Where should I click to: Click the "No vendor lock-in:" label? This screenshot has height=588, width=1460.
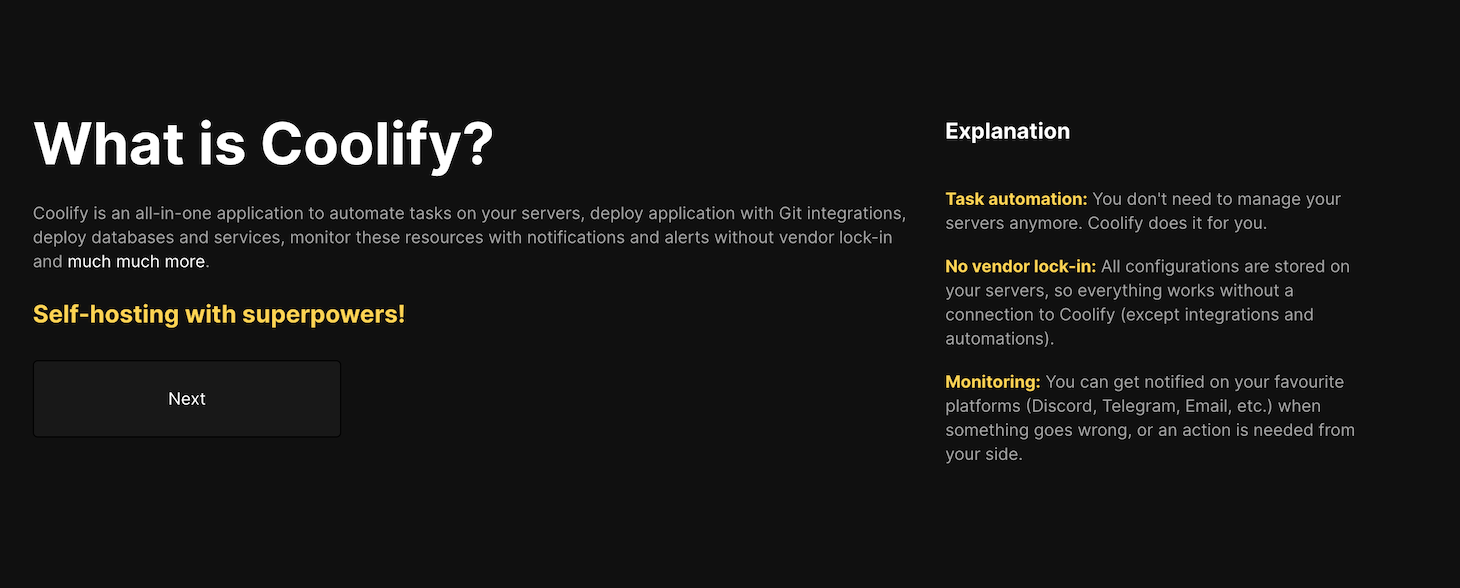1019,266
